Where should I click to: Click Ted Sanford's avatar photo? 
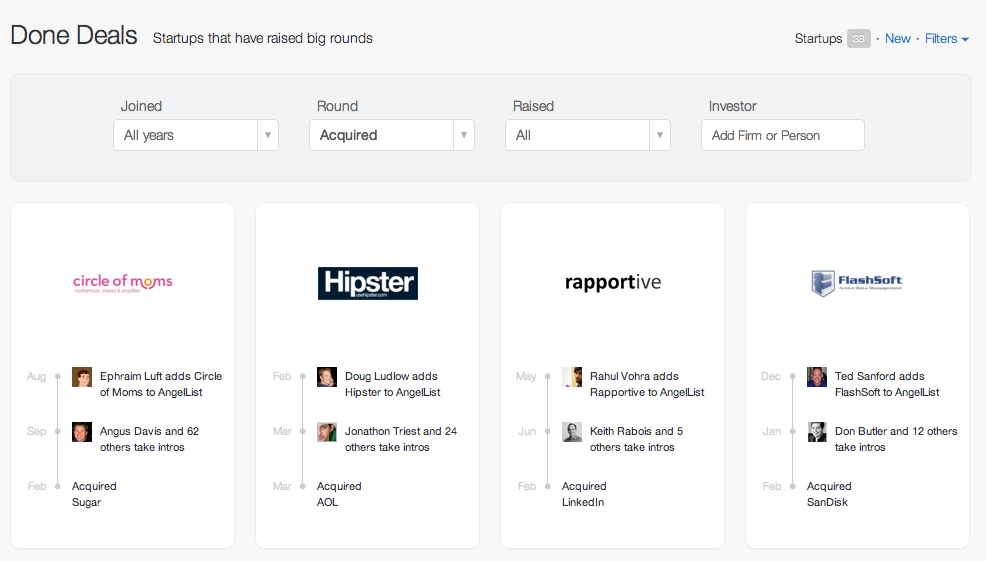coord(817,377)
